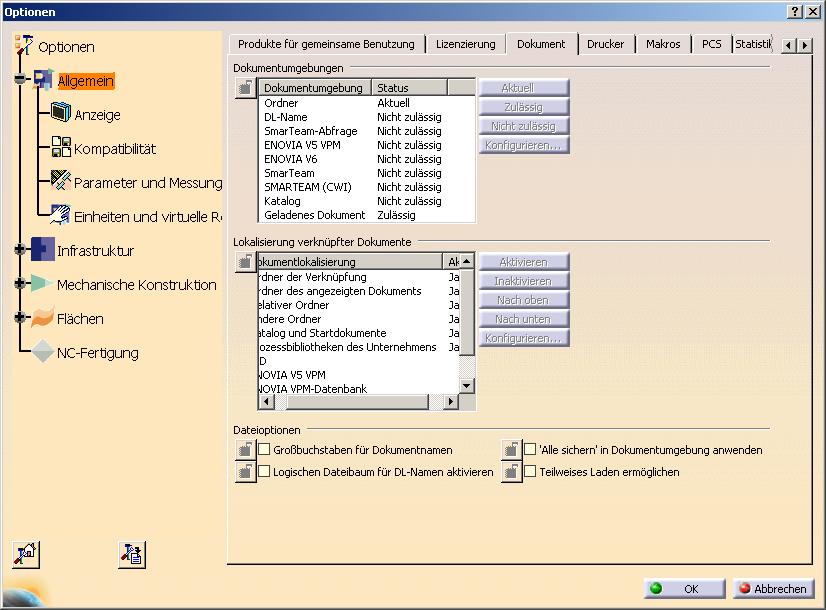This screenshot has width=826, height=610.
Task: Click the Aktuell button
Action: [x=524, y=88]
